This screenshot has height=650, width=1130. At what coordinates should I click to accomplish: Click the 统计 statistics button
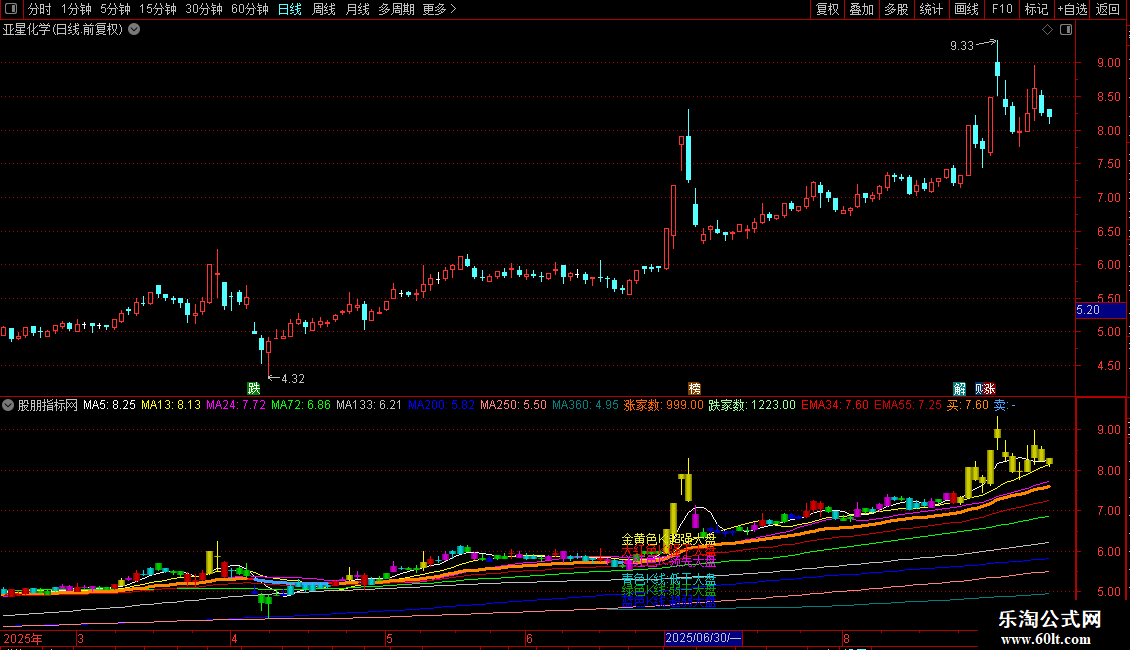931,9
